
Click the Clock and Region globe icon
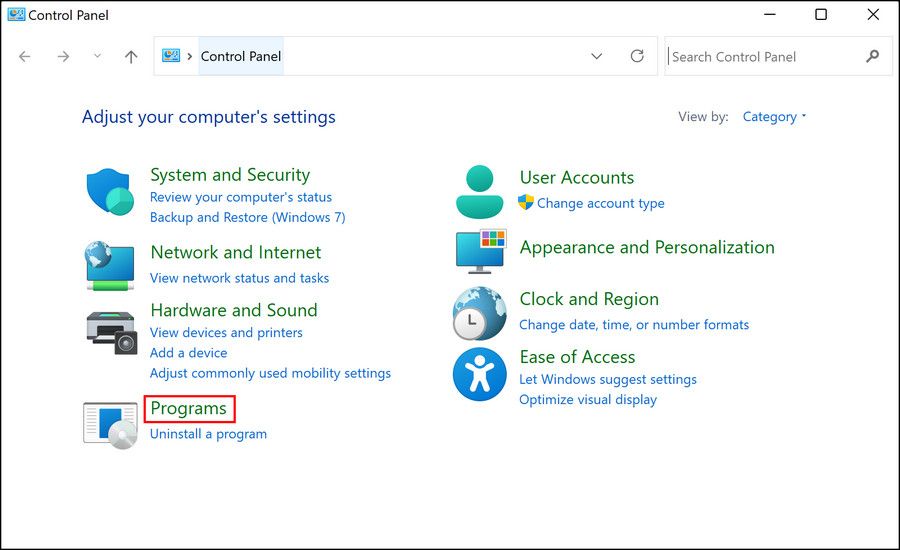(479, 313)
